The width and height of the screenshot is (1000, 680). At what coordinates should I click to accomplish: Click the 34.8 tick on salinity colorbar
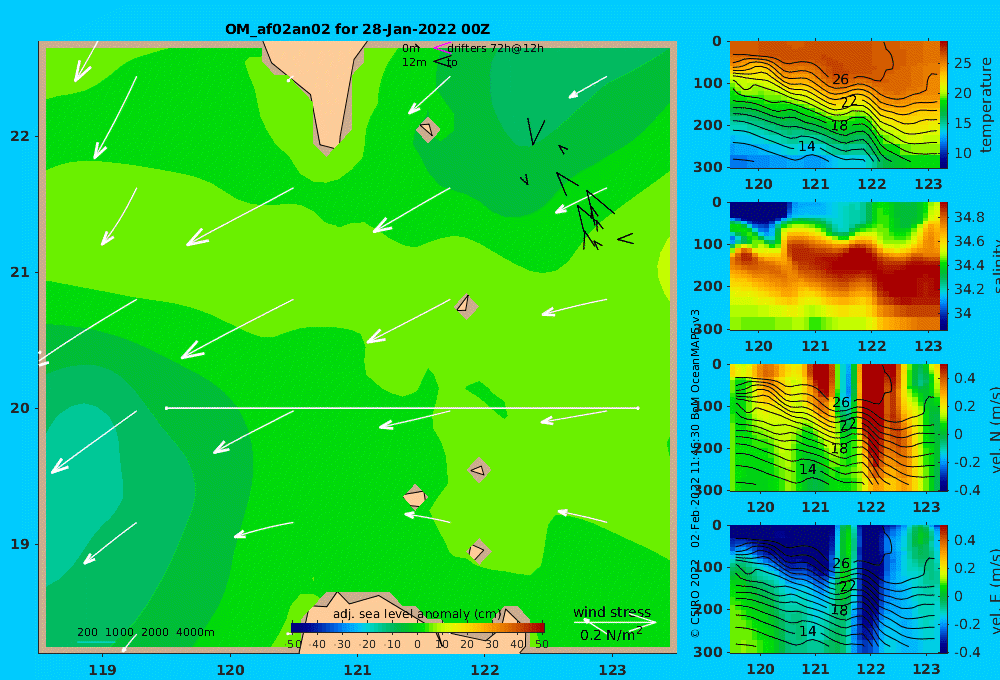(969, 217)
